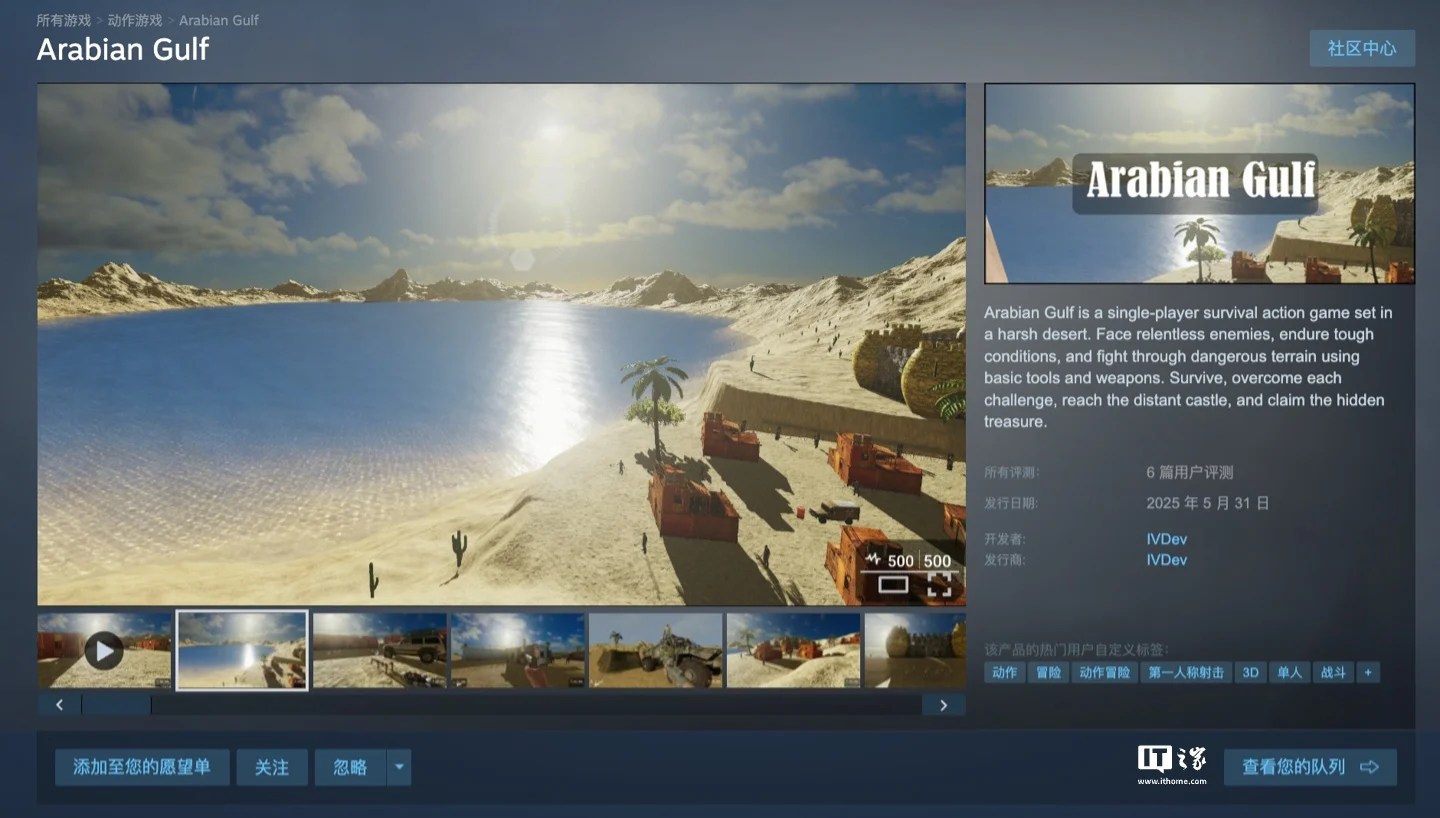Image resolution: width=1440 pixels, height=818 pixels.
Task: Go to 所有游戏 in the breadcrumb
Action: tap(63, 20)
